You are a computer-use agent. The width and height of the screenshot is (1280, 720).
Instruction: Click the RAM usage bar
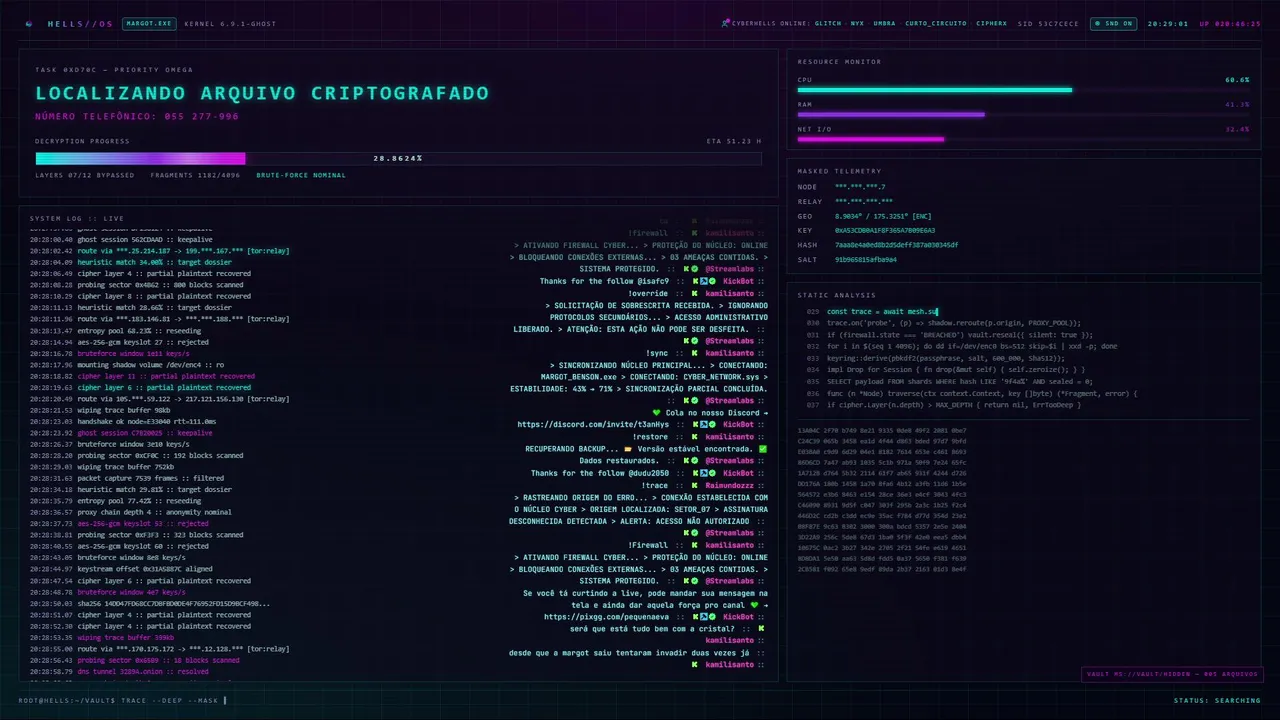(1023, 115)
